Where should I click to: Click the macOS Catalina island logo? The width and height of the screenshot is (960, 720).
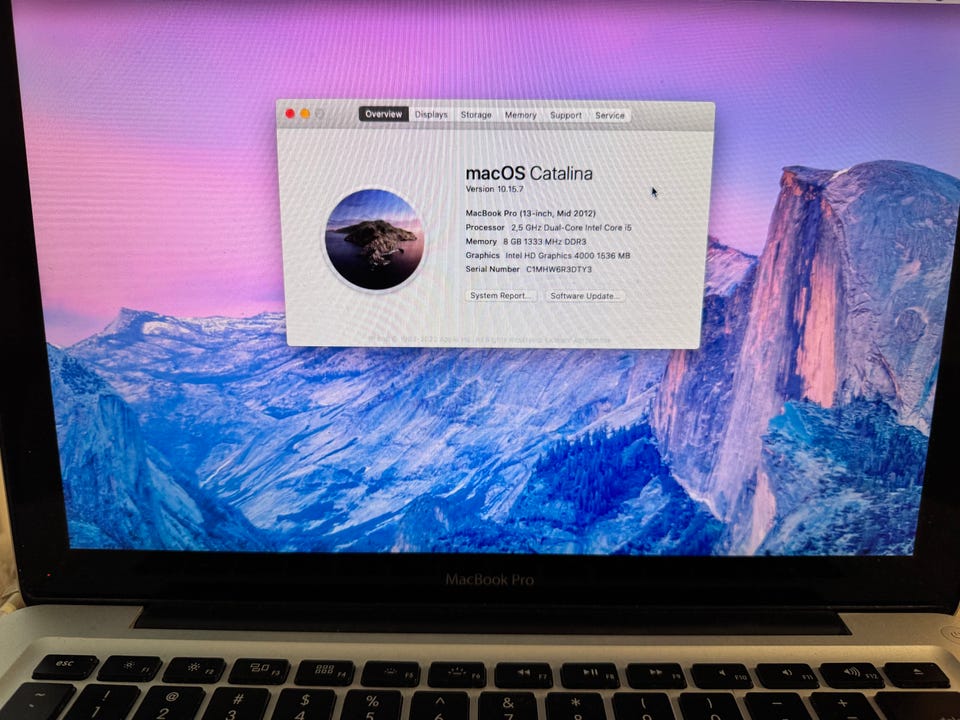(x=374, y=239)
